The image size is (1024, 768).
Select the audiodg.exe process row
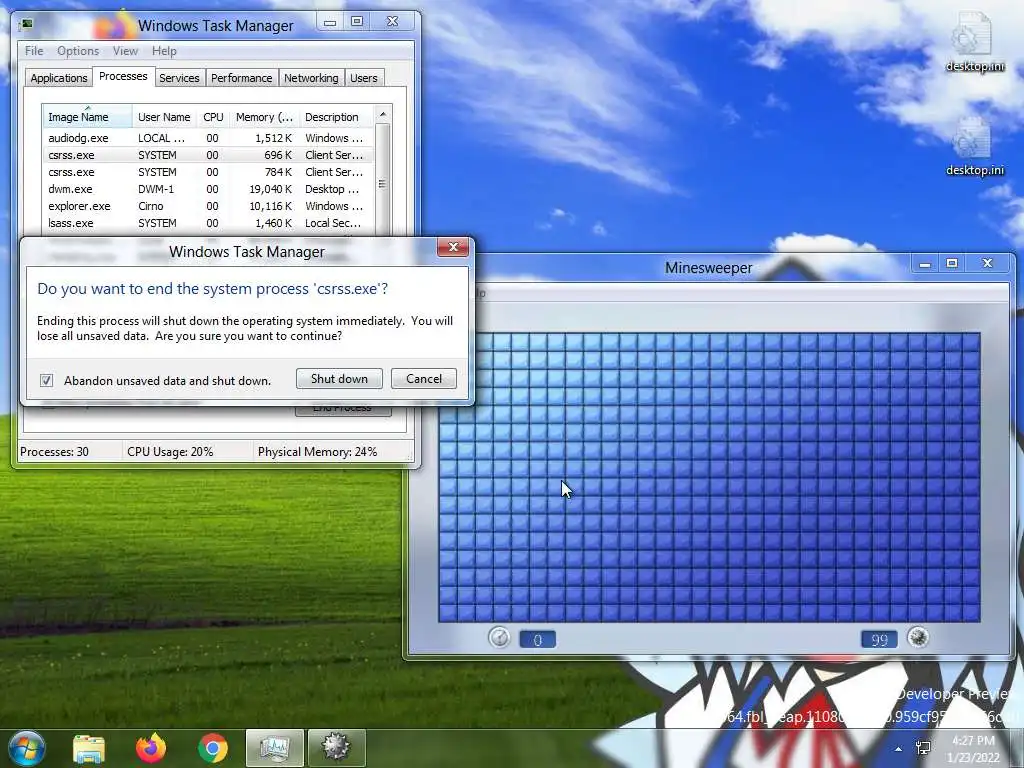[208, 138]
